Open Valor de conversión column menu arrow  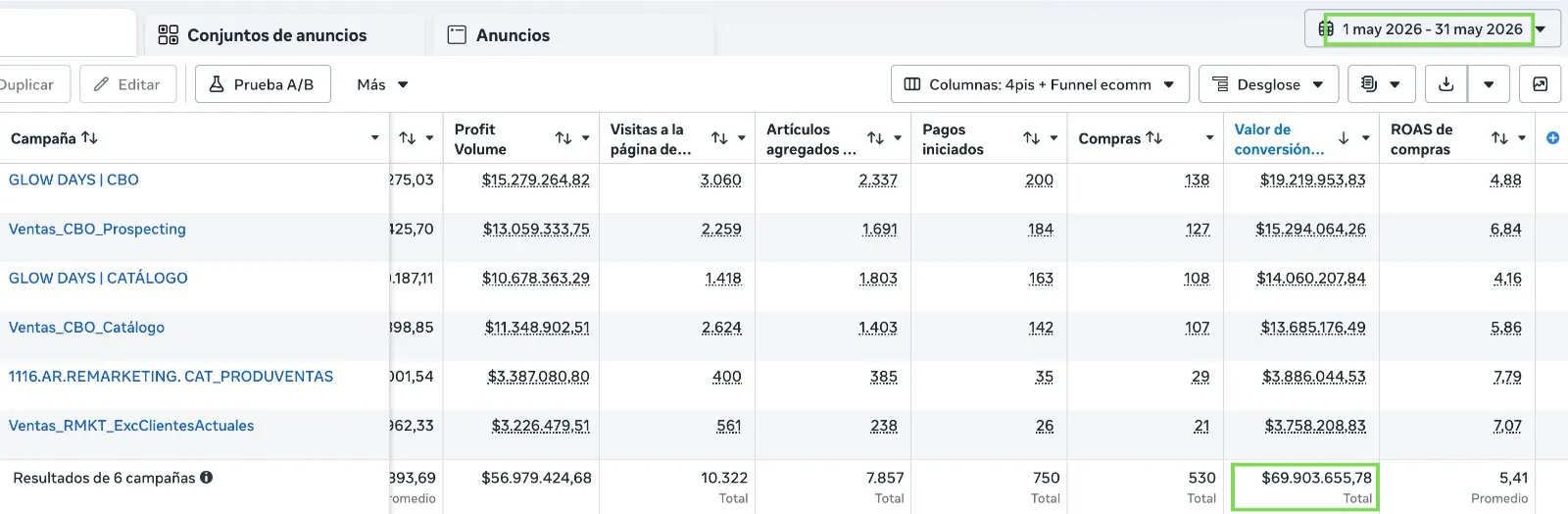1365,138
